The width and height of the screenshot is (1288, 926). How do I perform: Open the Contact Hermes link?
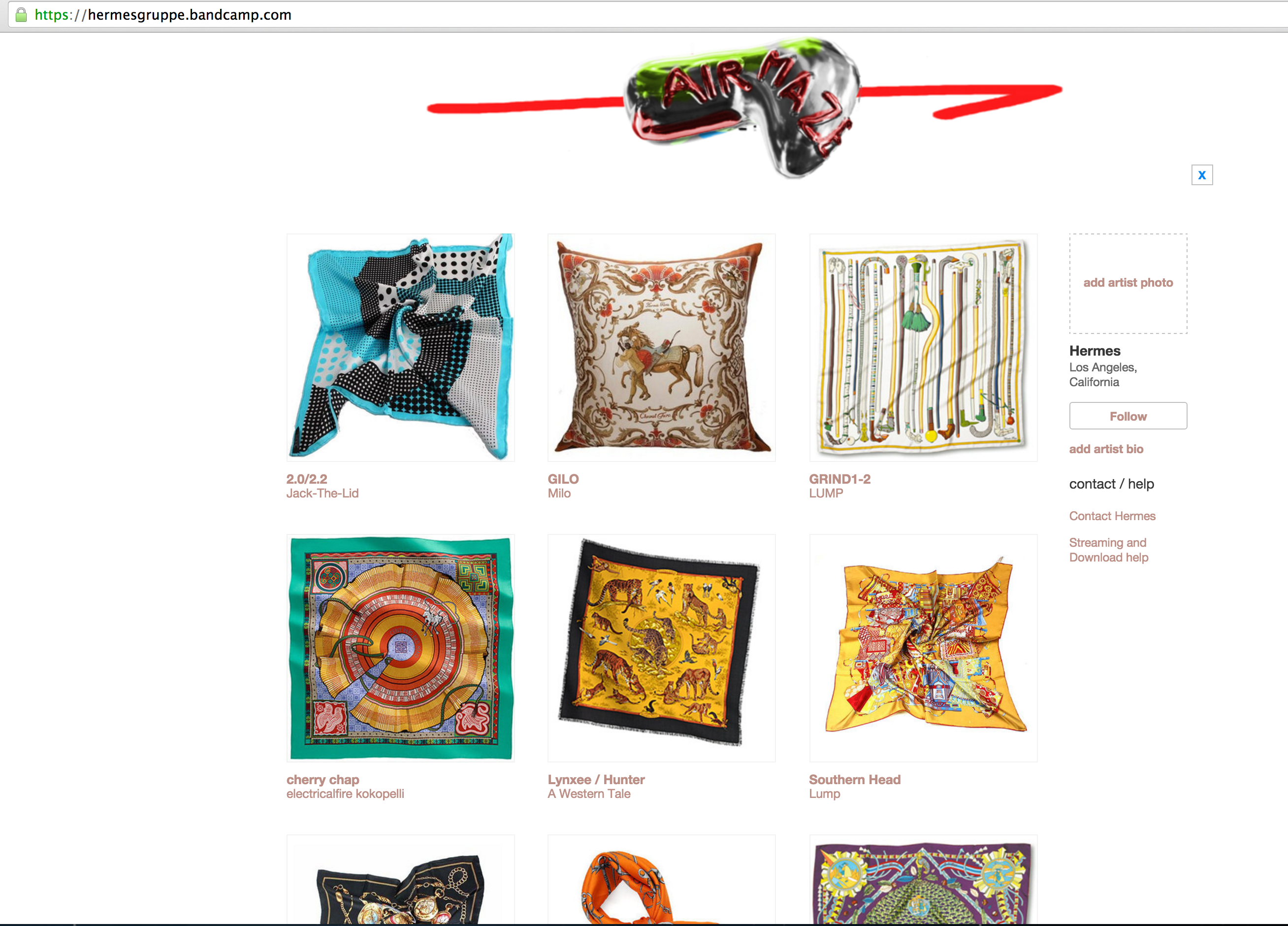(x=1112, y=516)
